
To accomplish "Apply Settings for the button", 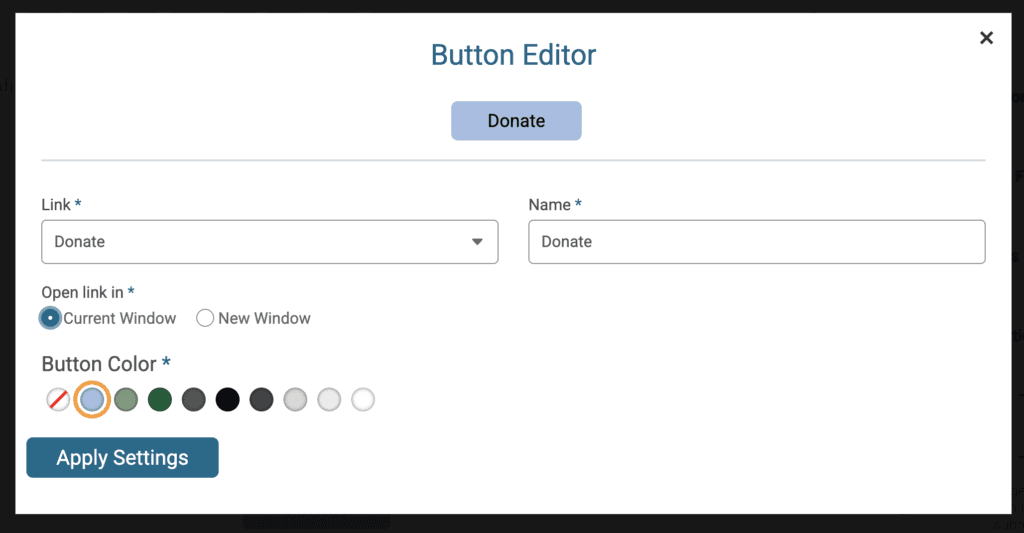I will coord(122,457).
